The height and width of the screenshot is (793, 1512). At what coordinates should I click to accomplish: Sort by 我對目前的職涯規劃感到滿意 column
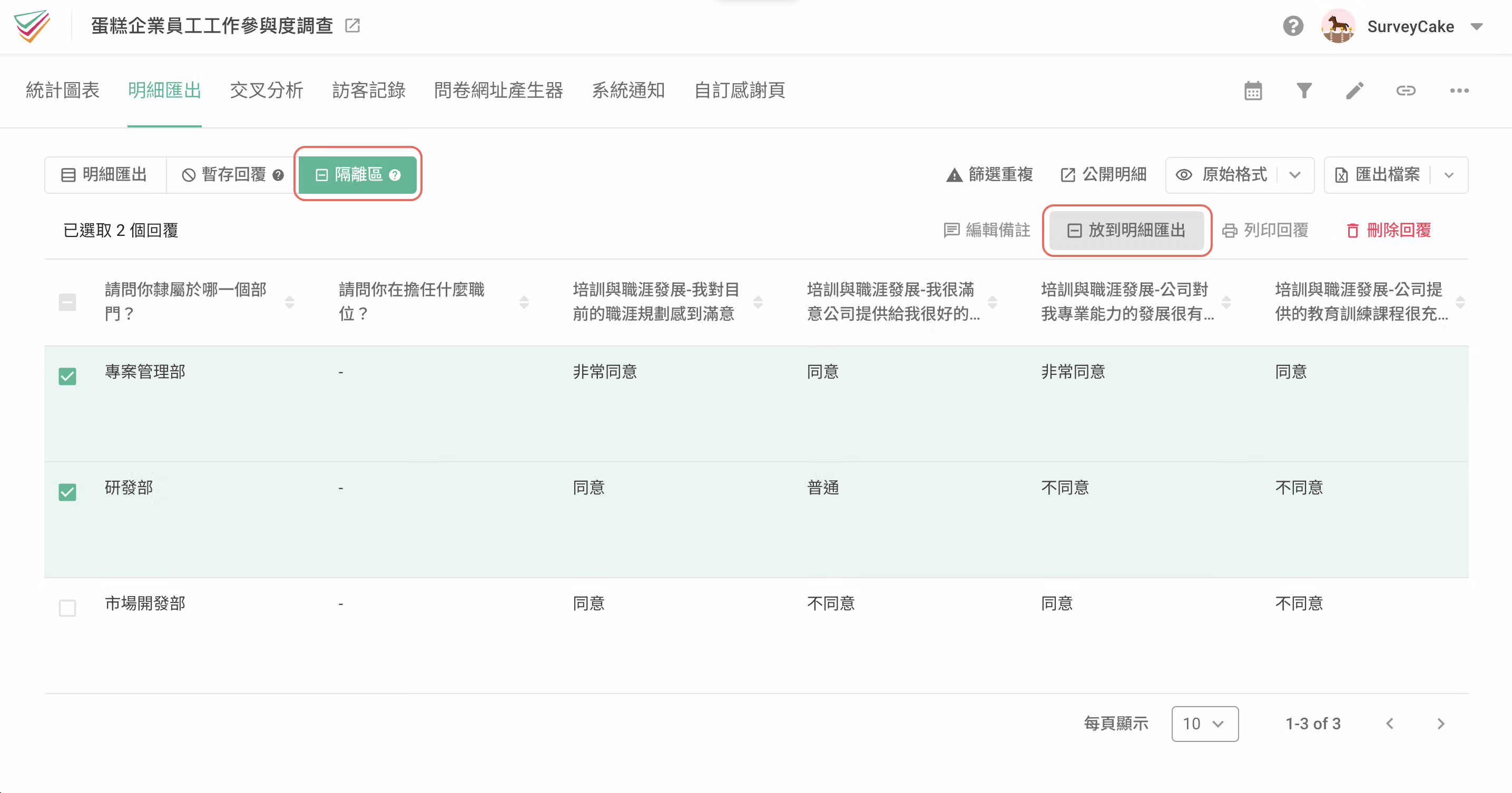coord(758,302)
